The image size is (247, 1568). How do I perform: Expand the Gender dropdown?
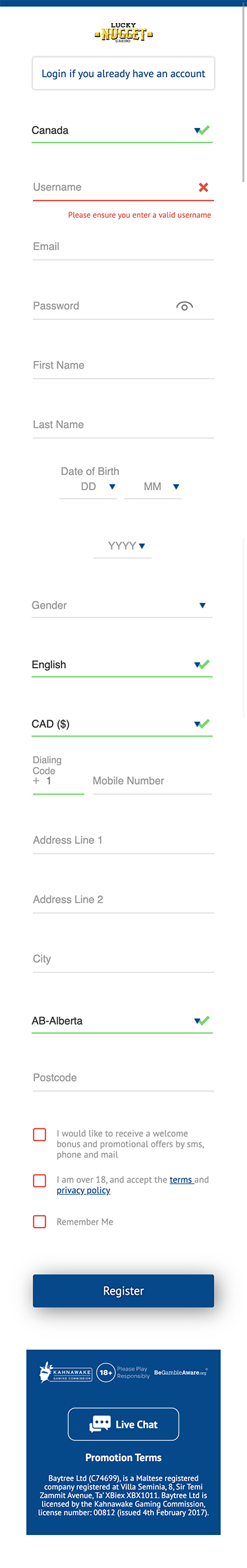(122, 606)
